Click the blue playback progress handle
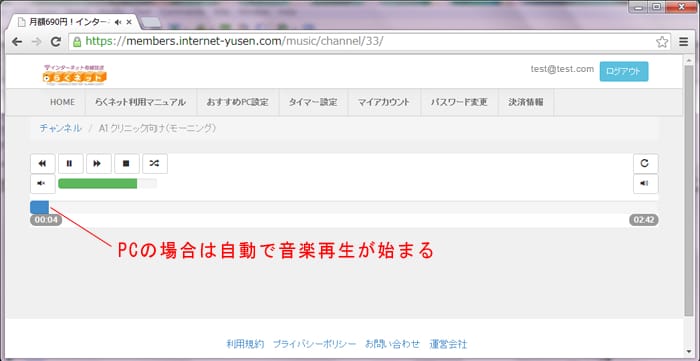 click(x=39, y=207)
